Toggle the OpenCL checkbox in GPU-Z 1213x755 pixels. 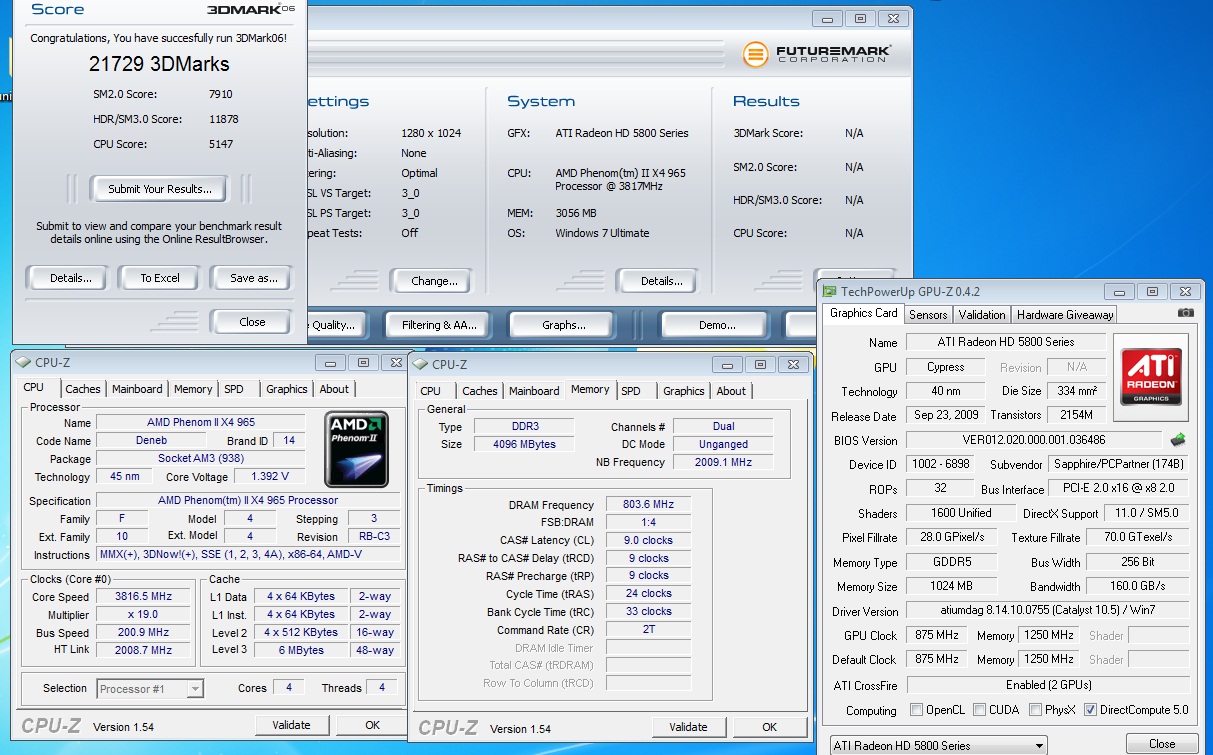click(916, 710)
